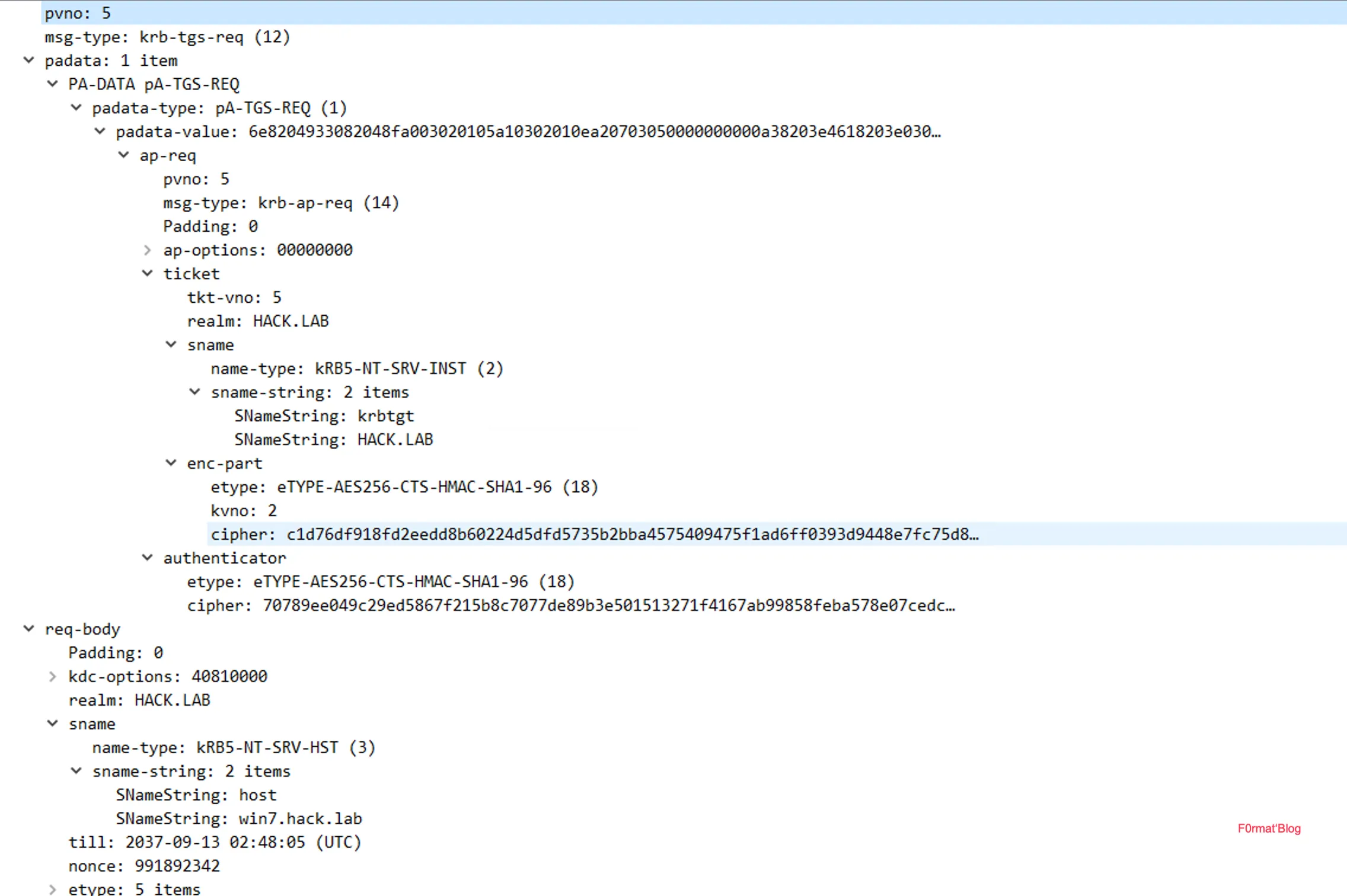This screenshot has height=896, width=1347.
Task: Select the msg-type krb-tgs-req (12) line
Action: 167,37
